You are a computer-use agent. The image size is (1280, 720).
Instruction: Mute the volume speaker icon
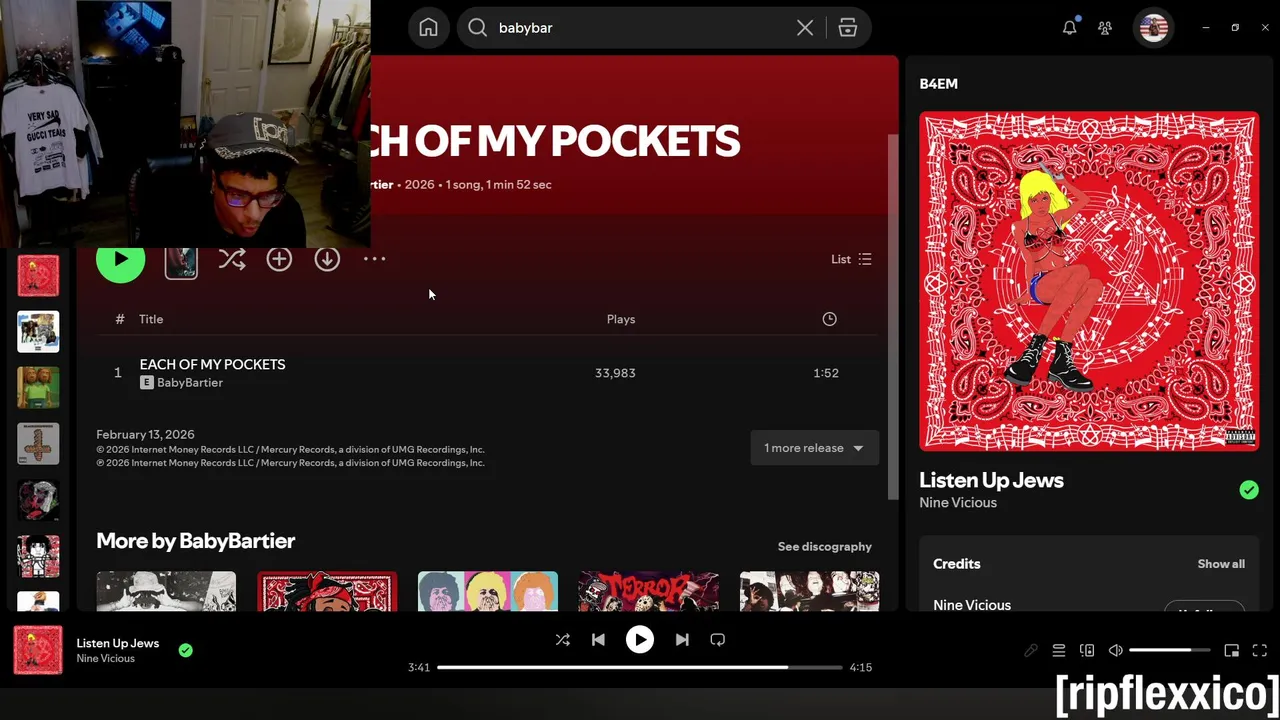click(1116, 650)
